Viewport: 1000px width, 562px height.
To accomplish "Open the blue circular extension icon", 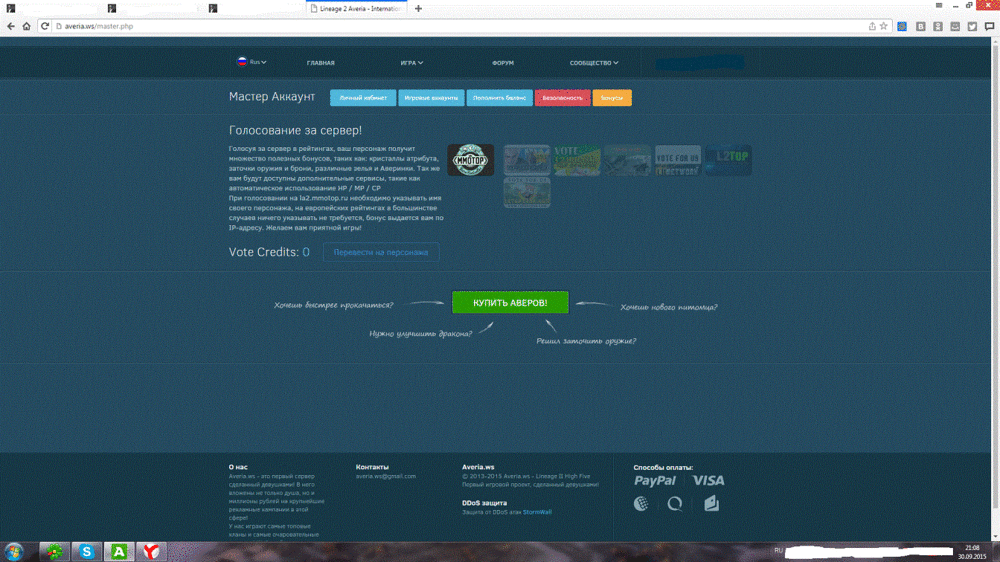I will tap(902, 26).
